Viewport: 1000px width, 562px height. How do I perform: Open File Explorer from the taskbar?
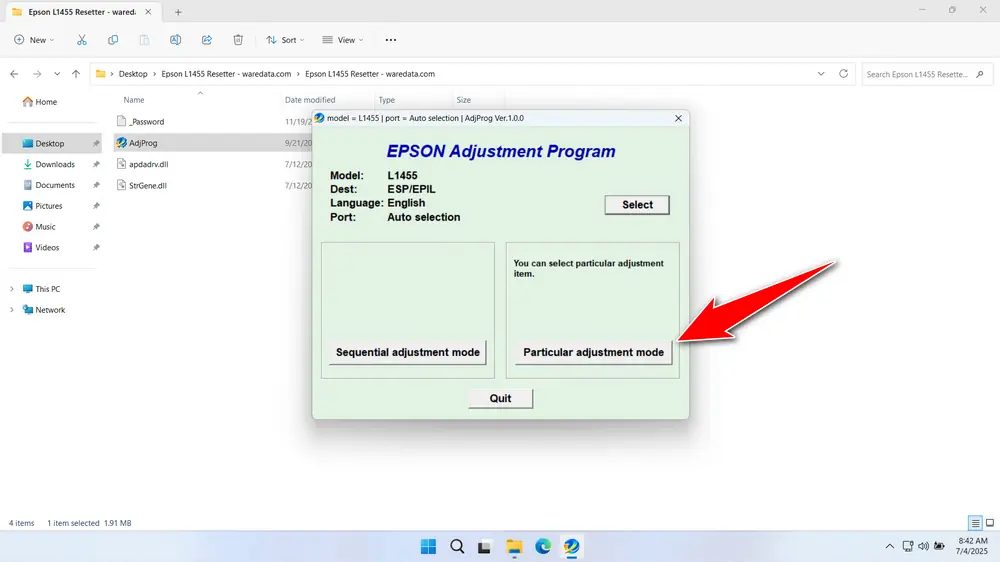514,547
